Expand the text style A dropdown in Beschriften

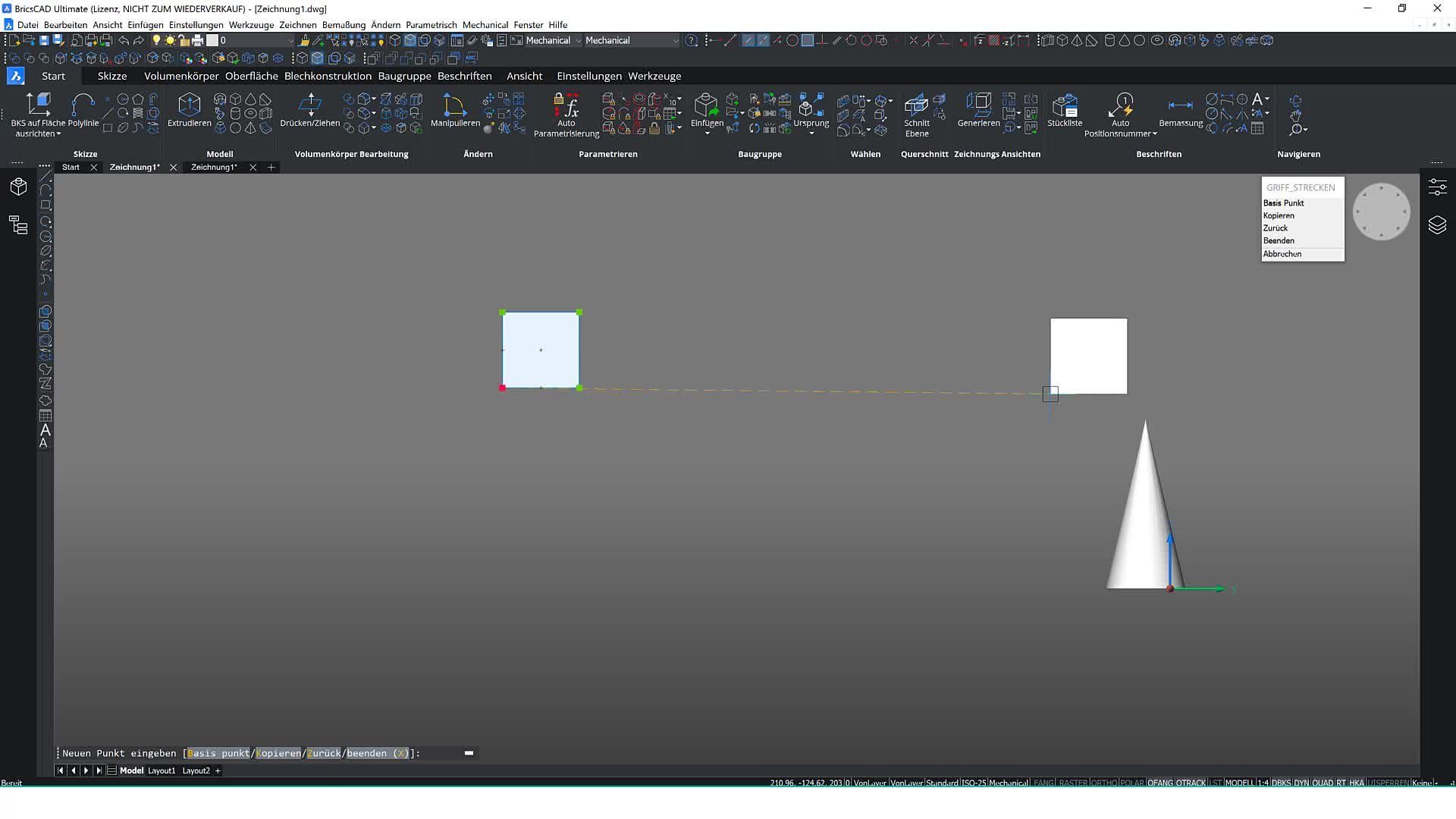coord(1267,99)
